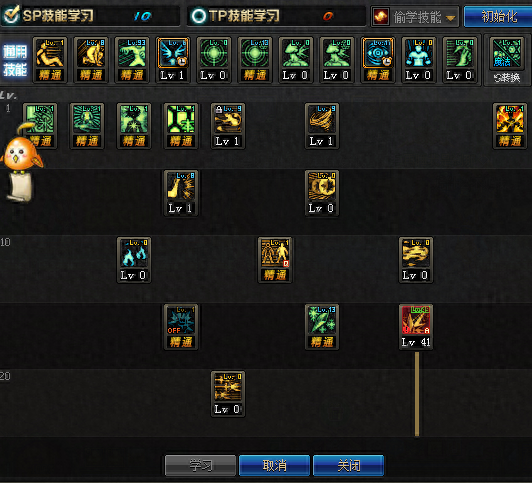Click the 魔法 切换 switch icon
The image size is (532, 483).
[507, 61]
